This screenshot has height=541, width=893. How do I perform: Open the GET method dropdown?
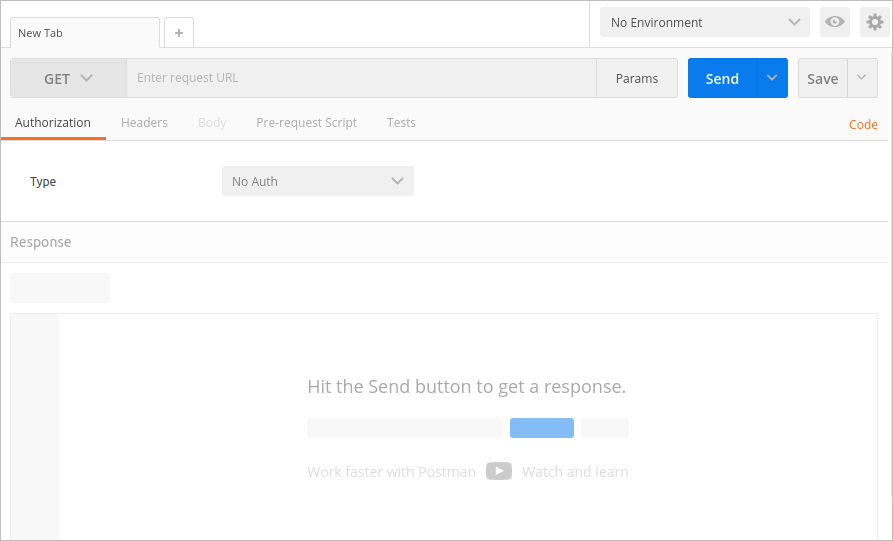(x=68, y=78)
